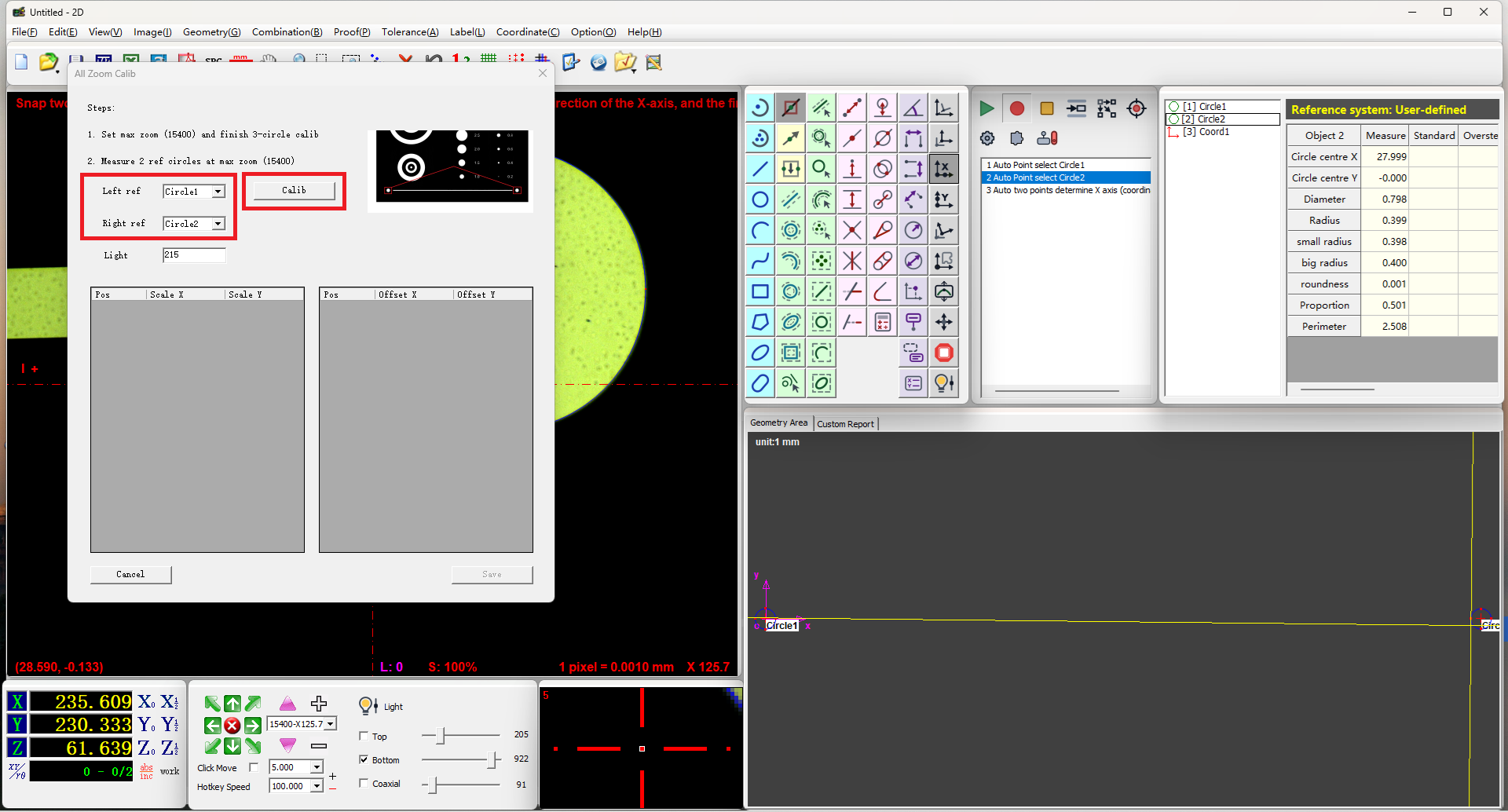The width and height of the screenshot is (1508, 812).
Task: Select the Rectangle drawing tool
Action: pyautogui.click(x=760, y=291)
